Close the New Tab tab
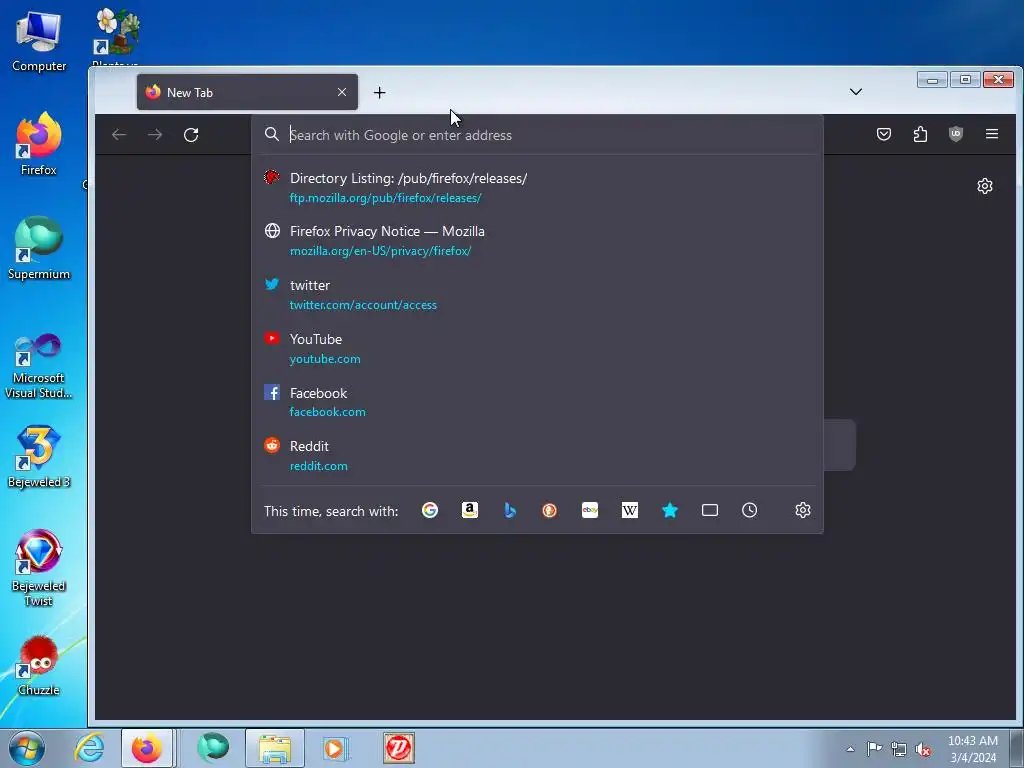Image resolution: width=1024 pixels, height=768 pixels. click(342, 92)
